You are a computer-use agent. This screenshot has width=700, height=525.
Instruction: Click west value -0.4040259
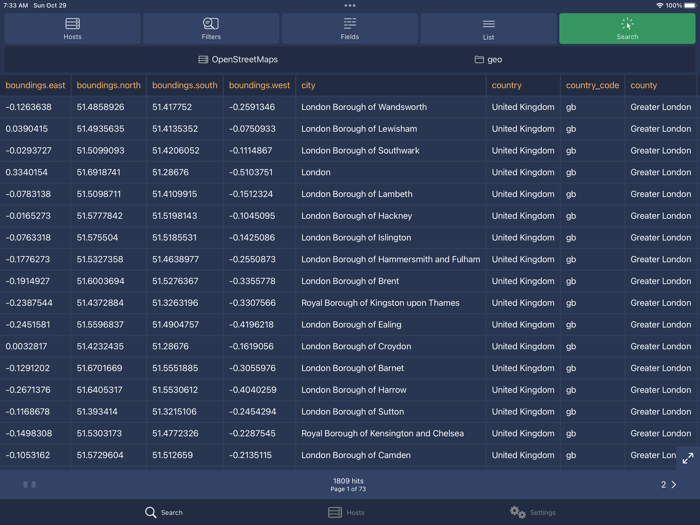[x=252, y=390]
